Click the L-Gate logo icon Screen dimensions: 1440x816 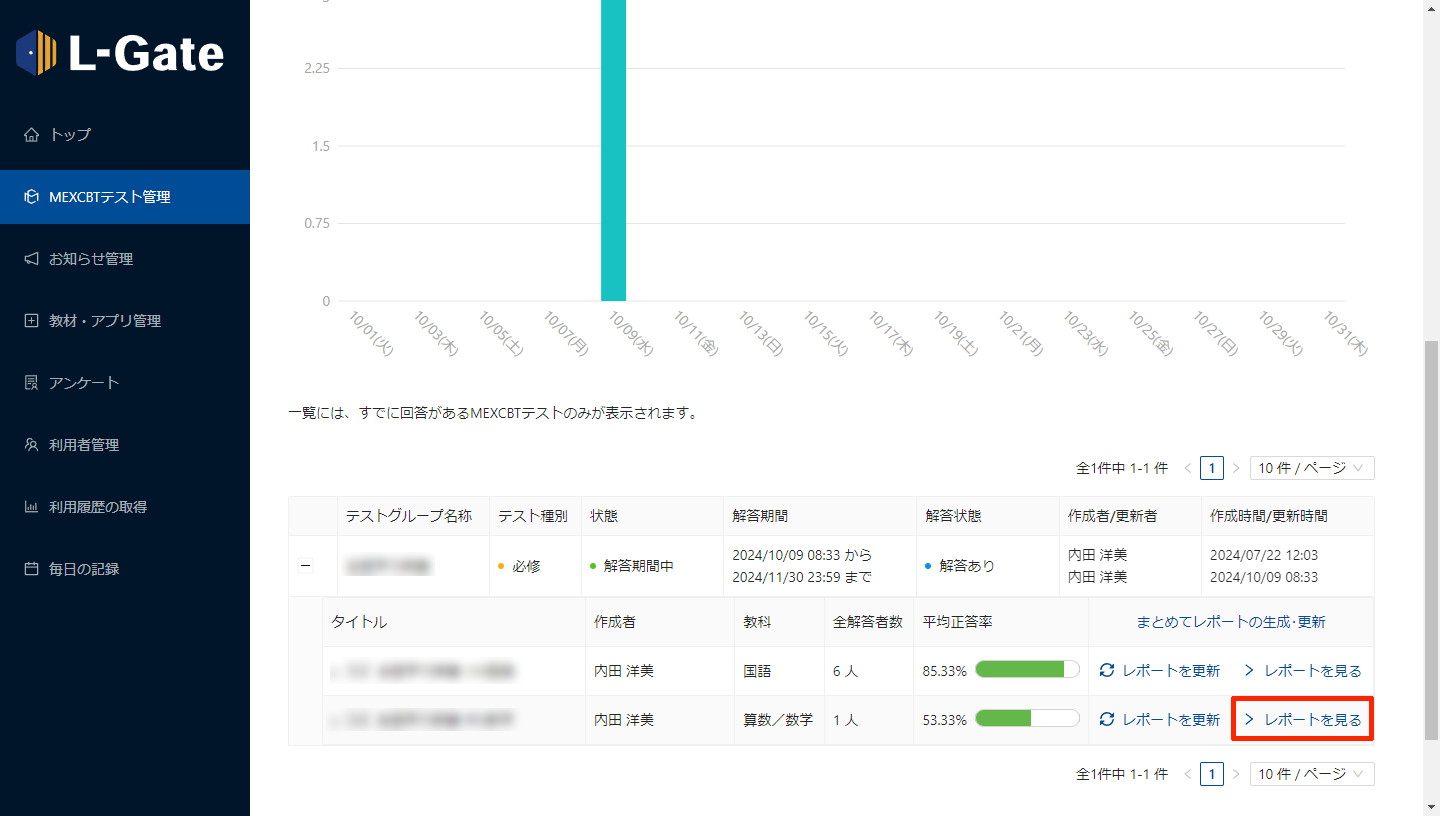37,53
